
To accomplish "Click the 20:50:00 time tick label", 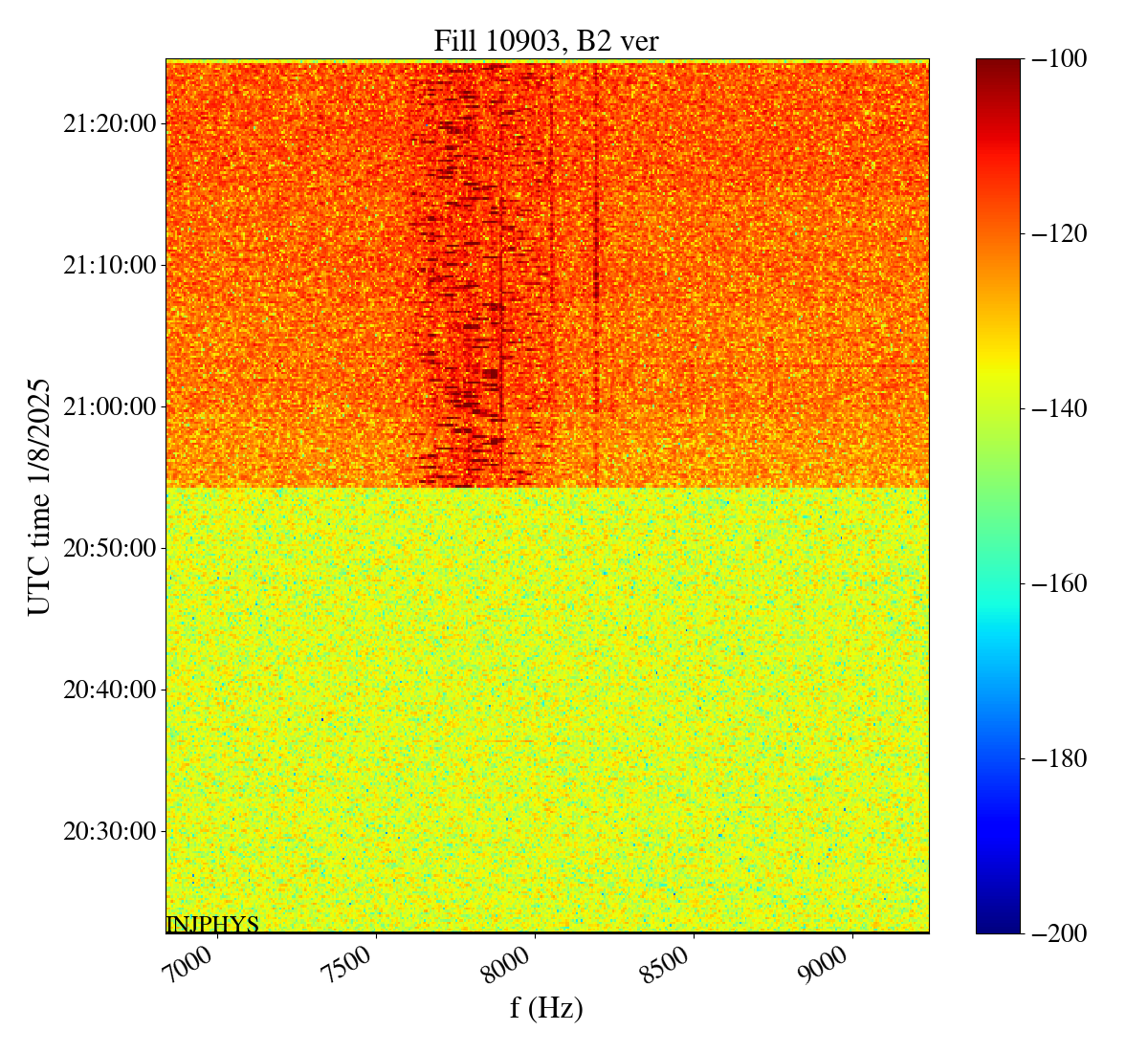I will click(x=109, y=548).
